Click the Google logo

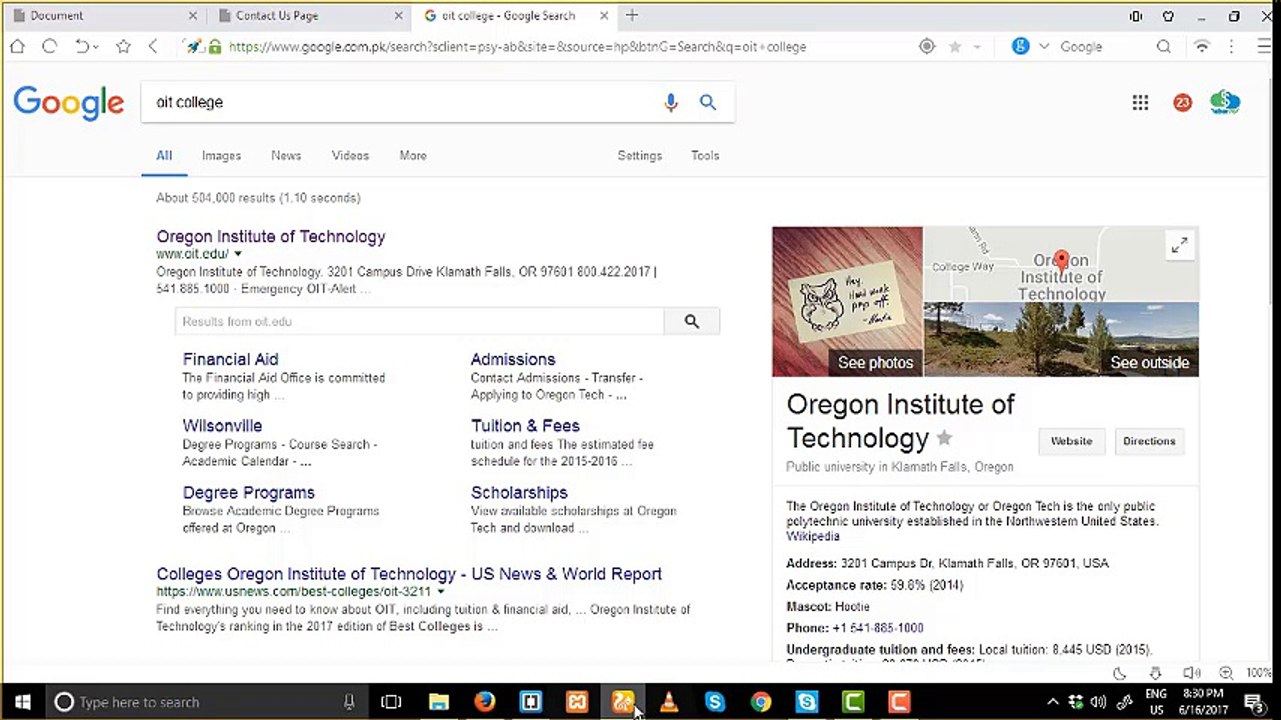(69, 102)
